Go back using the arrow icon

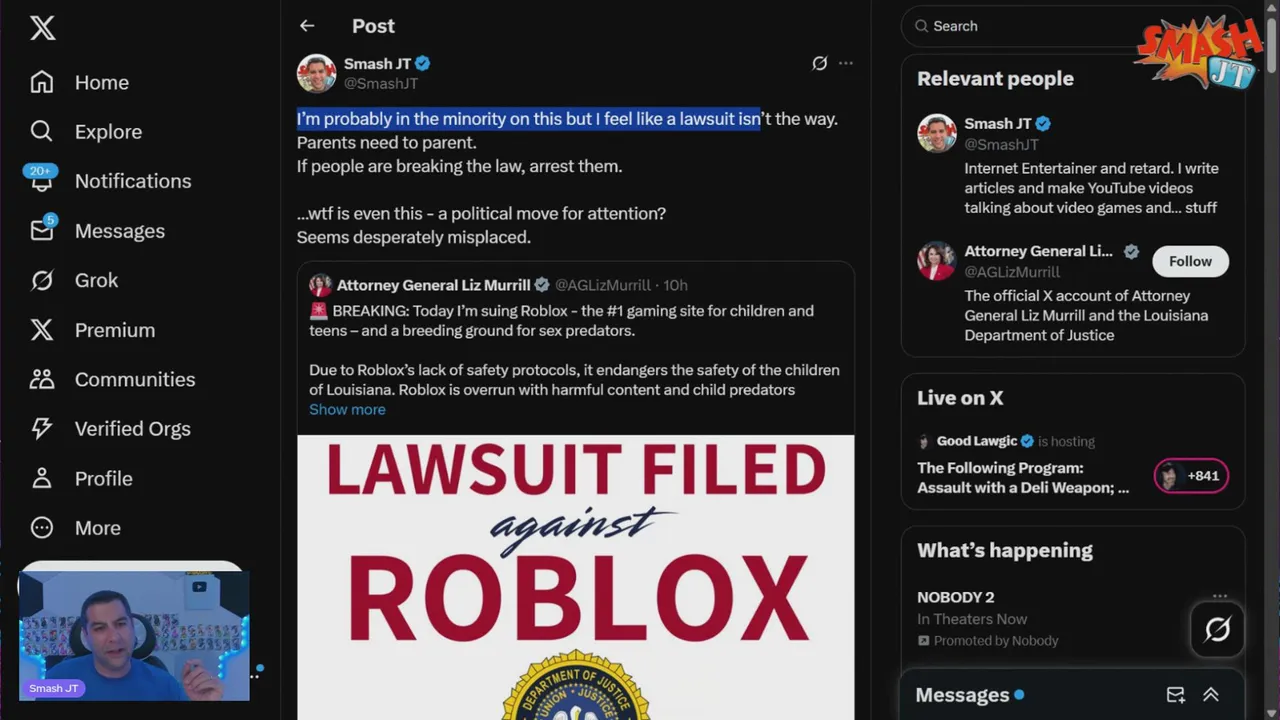(307, 26)
